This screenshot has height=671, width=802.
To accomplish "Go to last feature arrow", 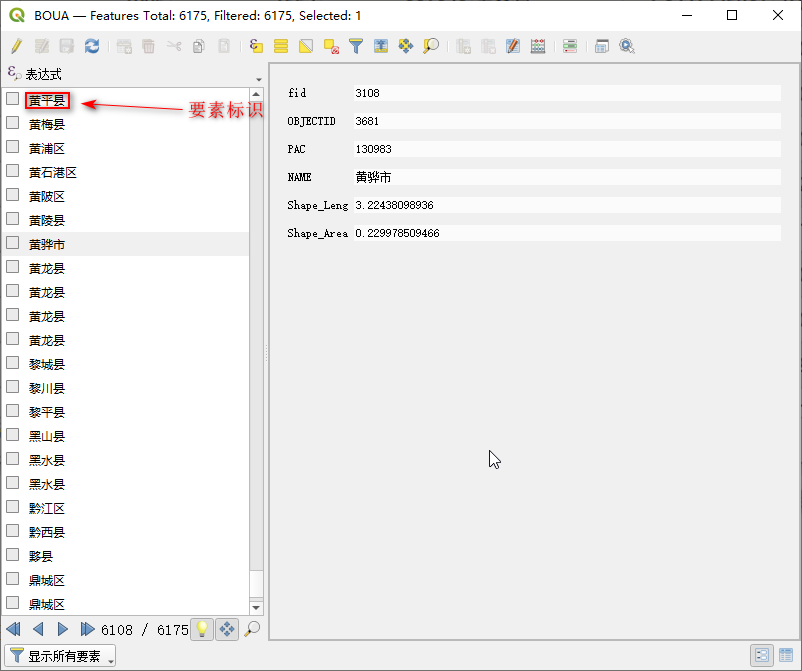I will [x=87, y=629].
